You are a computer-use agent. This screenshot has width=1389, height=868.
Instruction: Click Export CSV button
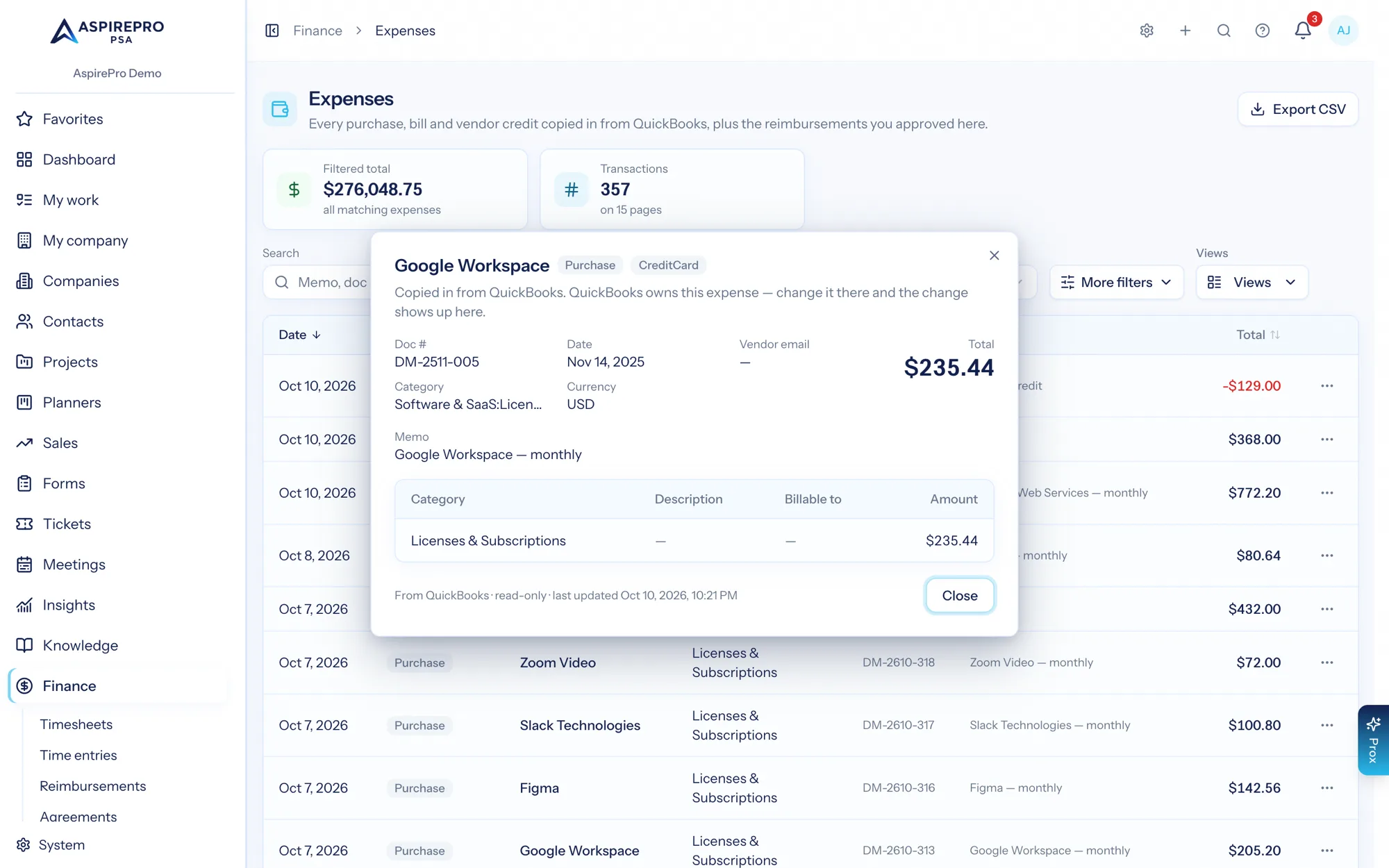click(1298, 109)
